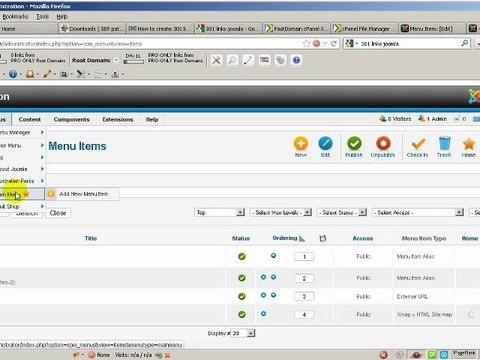Reload the page with refresh icon
The width and height of the screenshot is (480, 360).
[333, 43]
